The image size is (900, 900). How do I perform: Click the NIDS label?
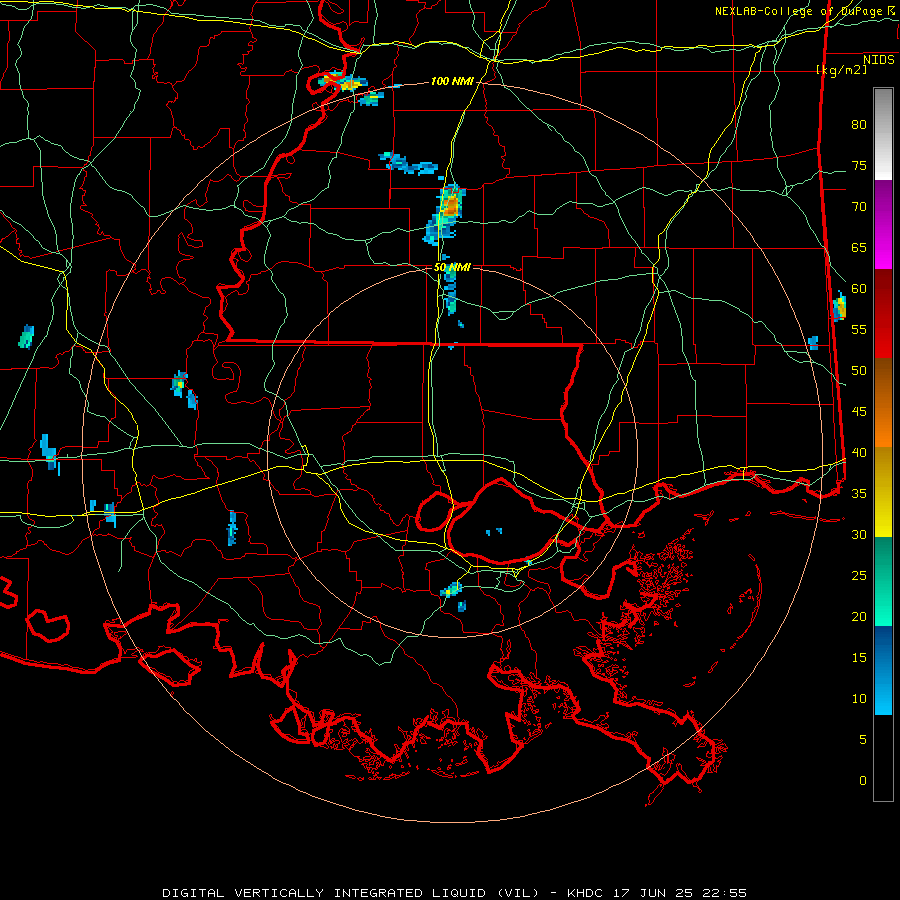[878, 60]
